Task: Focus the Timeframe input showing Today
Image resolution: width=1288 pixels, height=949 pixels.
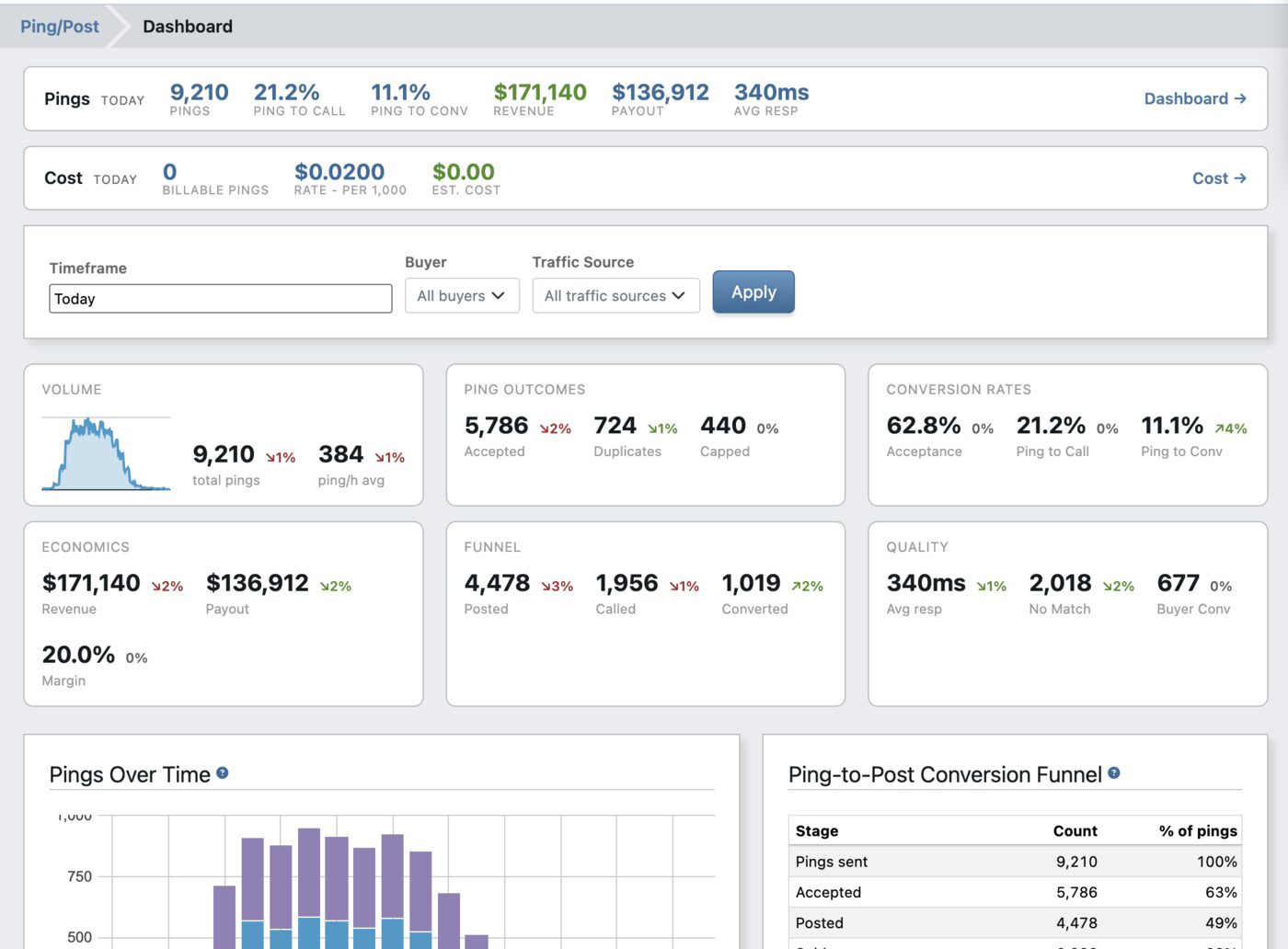Action: click(x=221, y=298)
